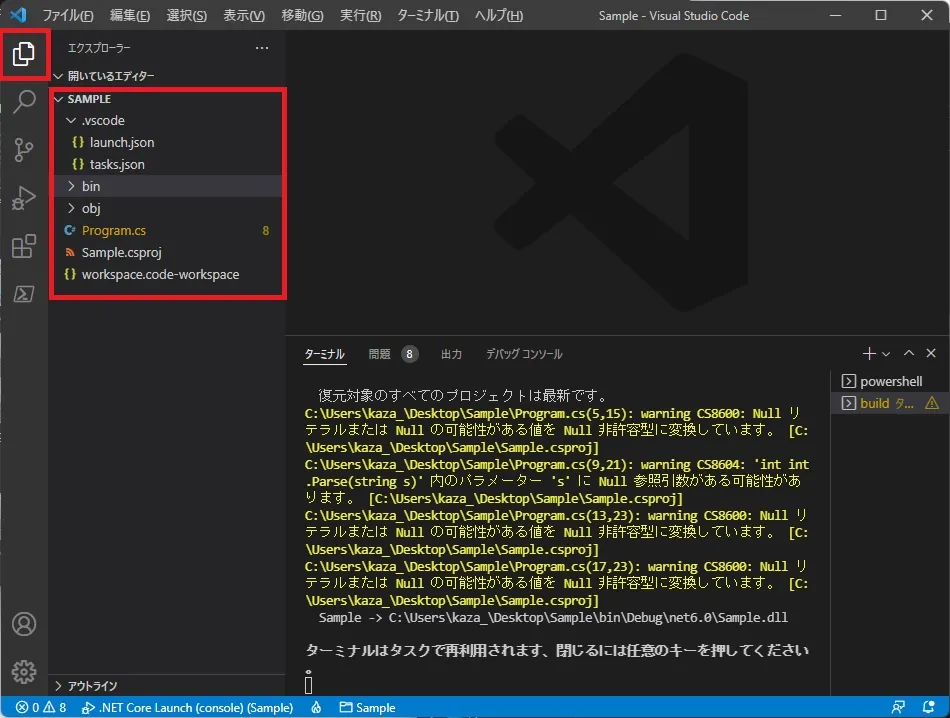Screen dimensions: 950x718
Task: Open the Manage gear icon
Action: tap(24, 671)
